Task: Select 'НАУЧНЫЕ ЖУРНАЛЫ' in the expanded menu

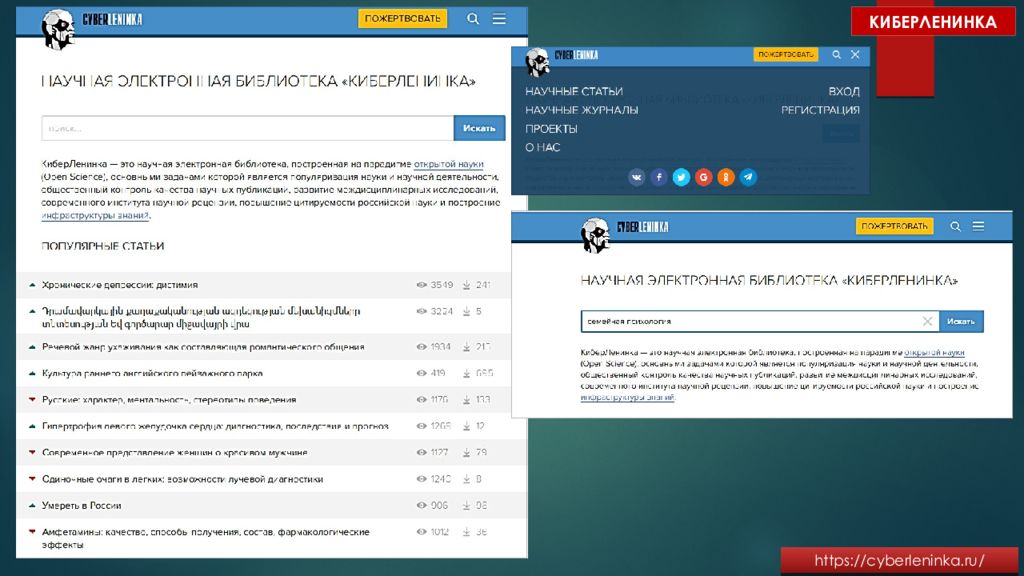Action: pos(582,110)
